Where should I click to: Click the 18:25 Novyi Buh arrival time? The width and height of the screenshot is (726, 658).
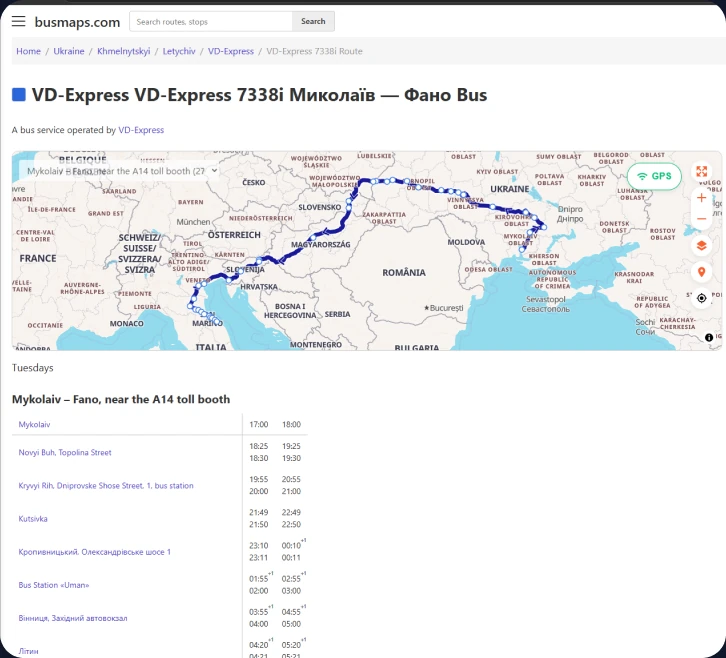tap(258, 446)
